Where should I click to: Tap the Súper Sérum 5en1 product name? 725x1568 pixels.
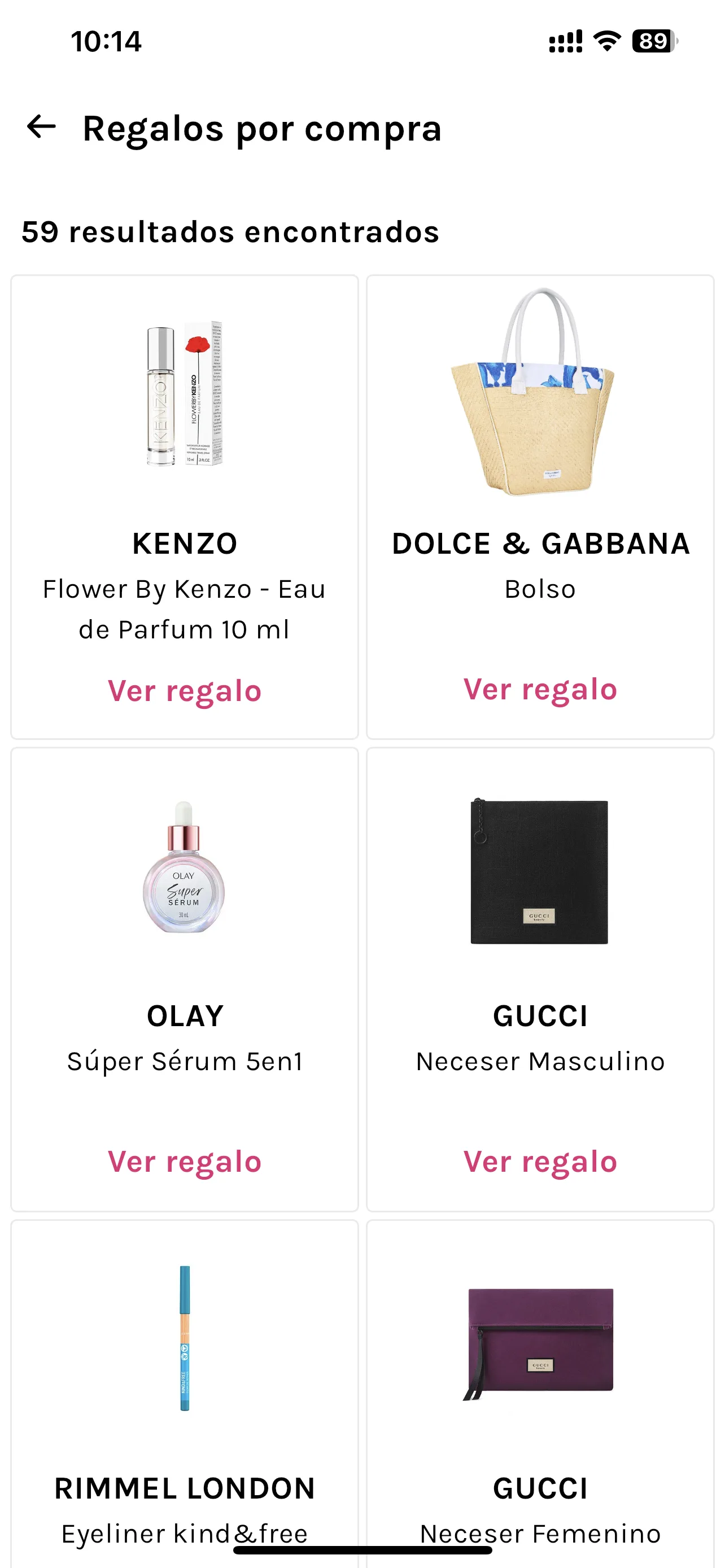(x=185, y=1062)
